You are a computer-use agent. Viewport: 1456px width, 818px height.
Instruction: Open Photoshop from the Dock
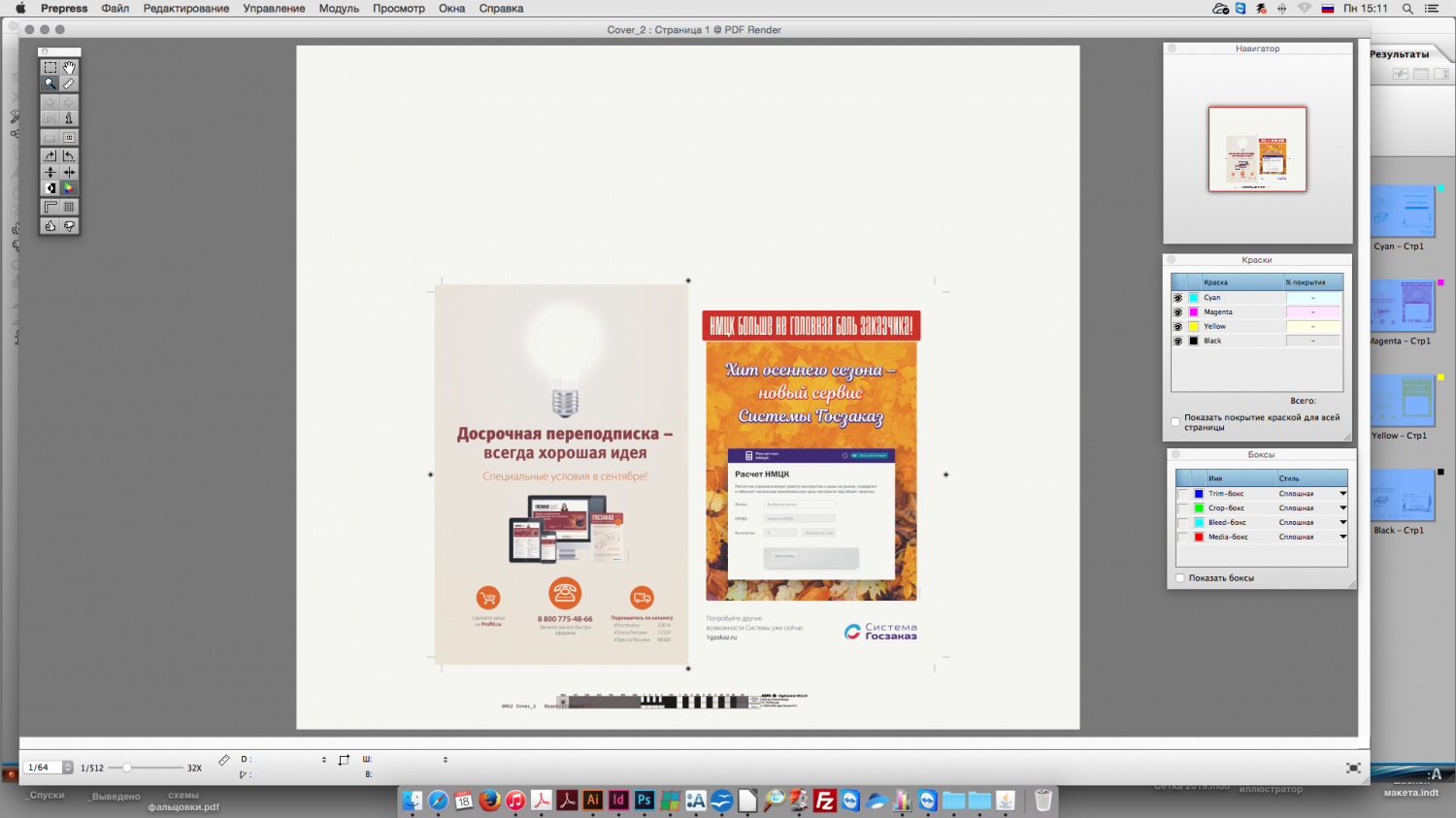tap(645, 801)
